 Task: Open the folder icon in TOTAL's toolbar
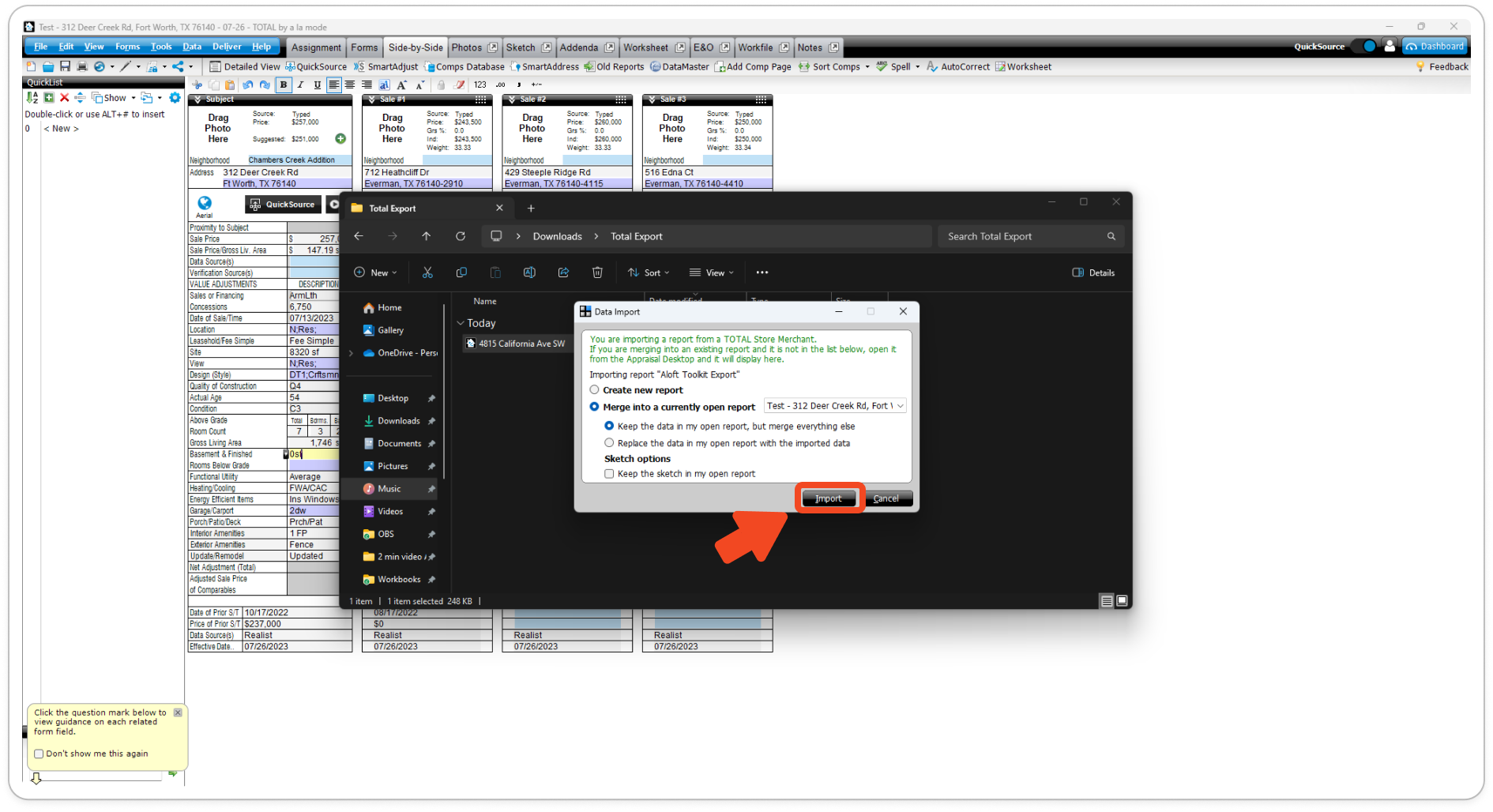(x=48, y=66)
